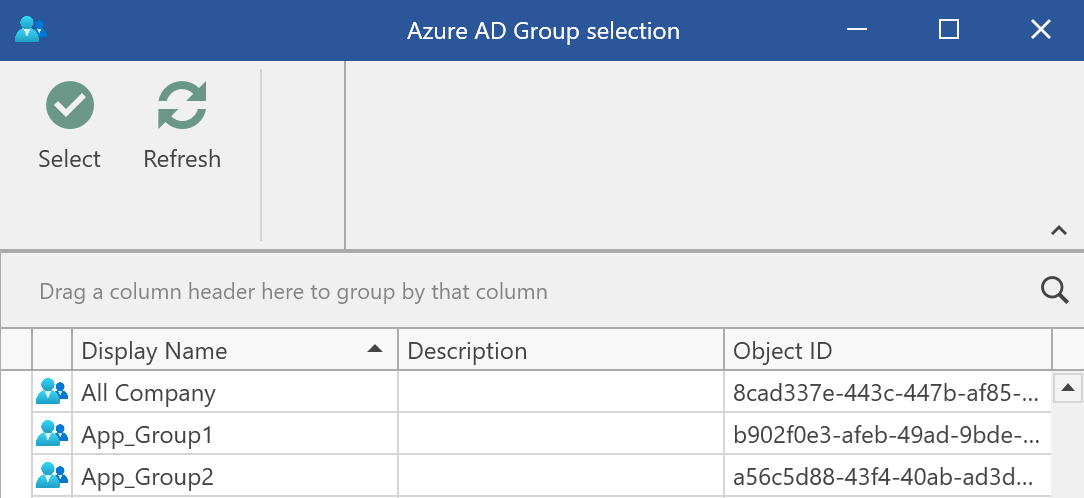Collapse the ribbon with the chevron
This screenshot has height=498, width=1084.
pyautogui.click(x=1059, y=231)
